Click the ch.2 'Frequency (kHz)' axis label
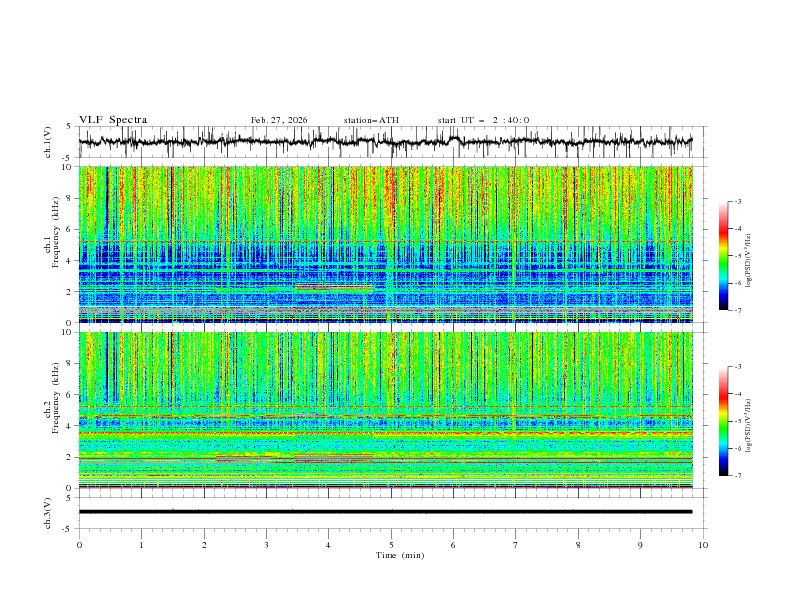 pos(56,398)
